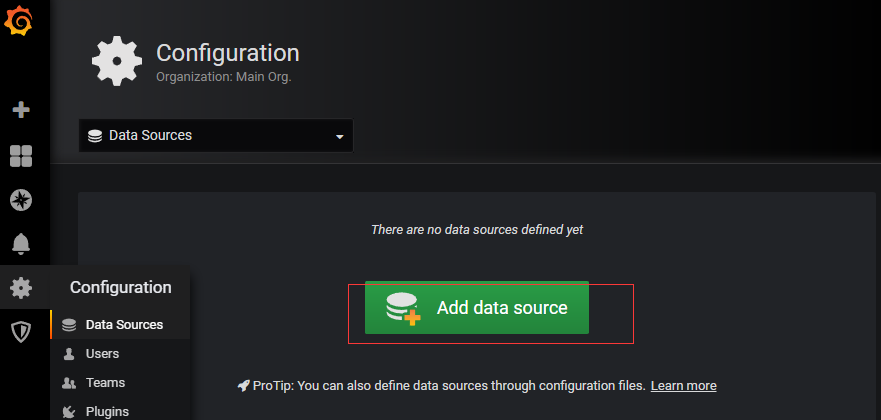Click the Configuration gear sidebar icon
The height and width of the screenshot is (420, 881).
click(x=21, y=288)
